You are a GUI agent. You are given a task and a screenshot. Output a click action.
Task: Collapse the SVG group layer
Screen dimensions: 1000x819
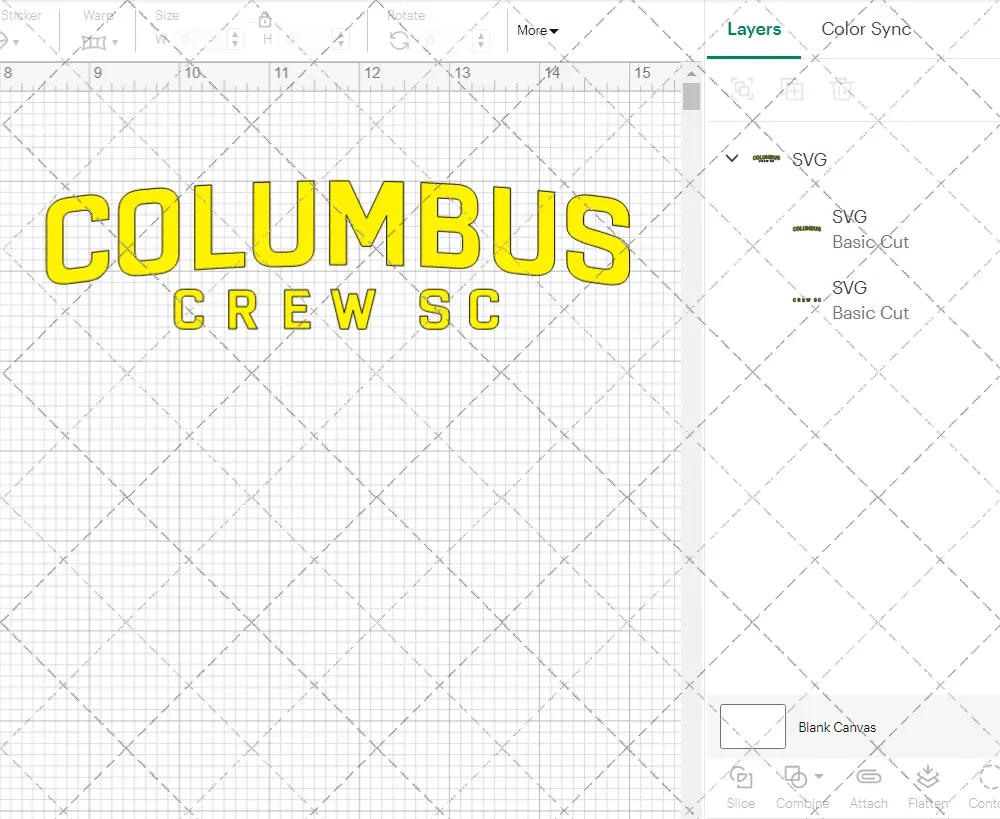click(732, 158)
